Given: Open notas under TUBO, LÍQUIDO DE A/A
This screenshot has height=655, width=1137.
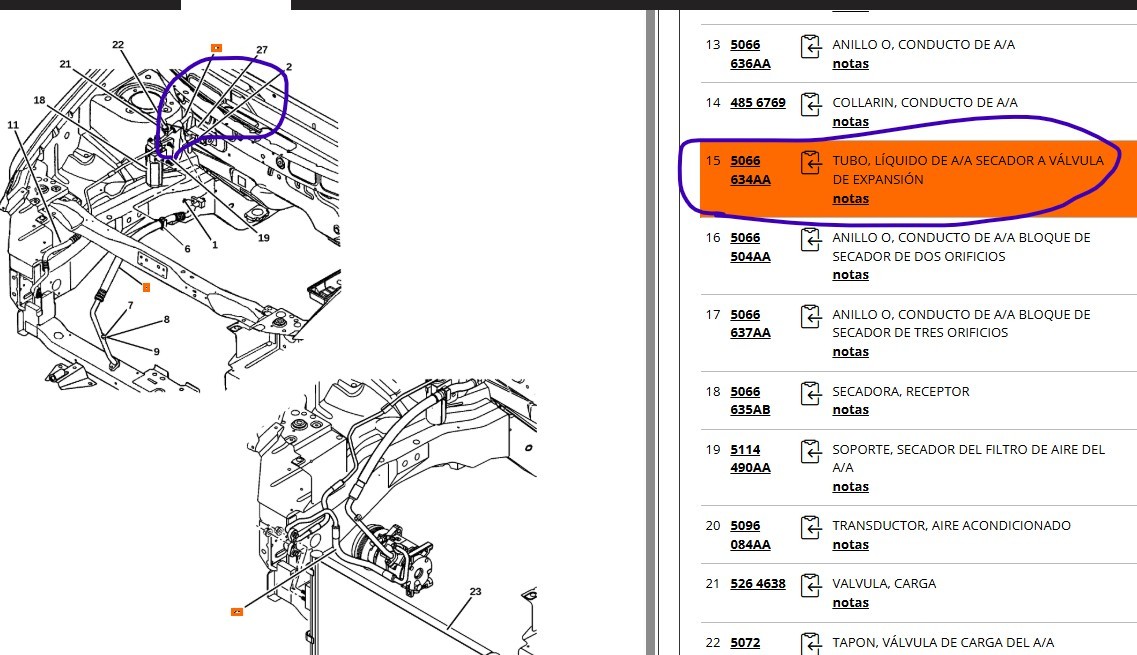Looking at the screenshot, I should [851, 198].
